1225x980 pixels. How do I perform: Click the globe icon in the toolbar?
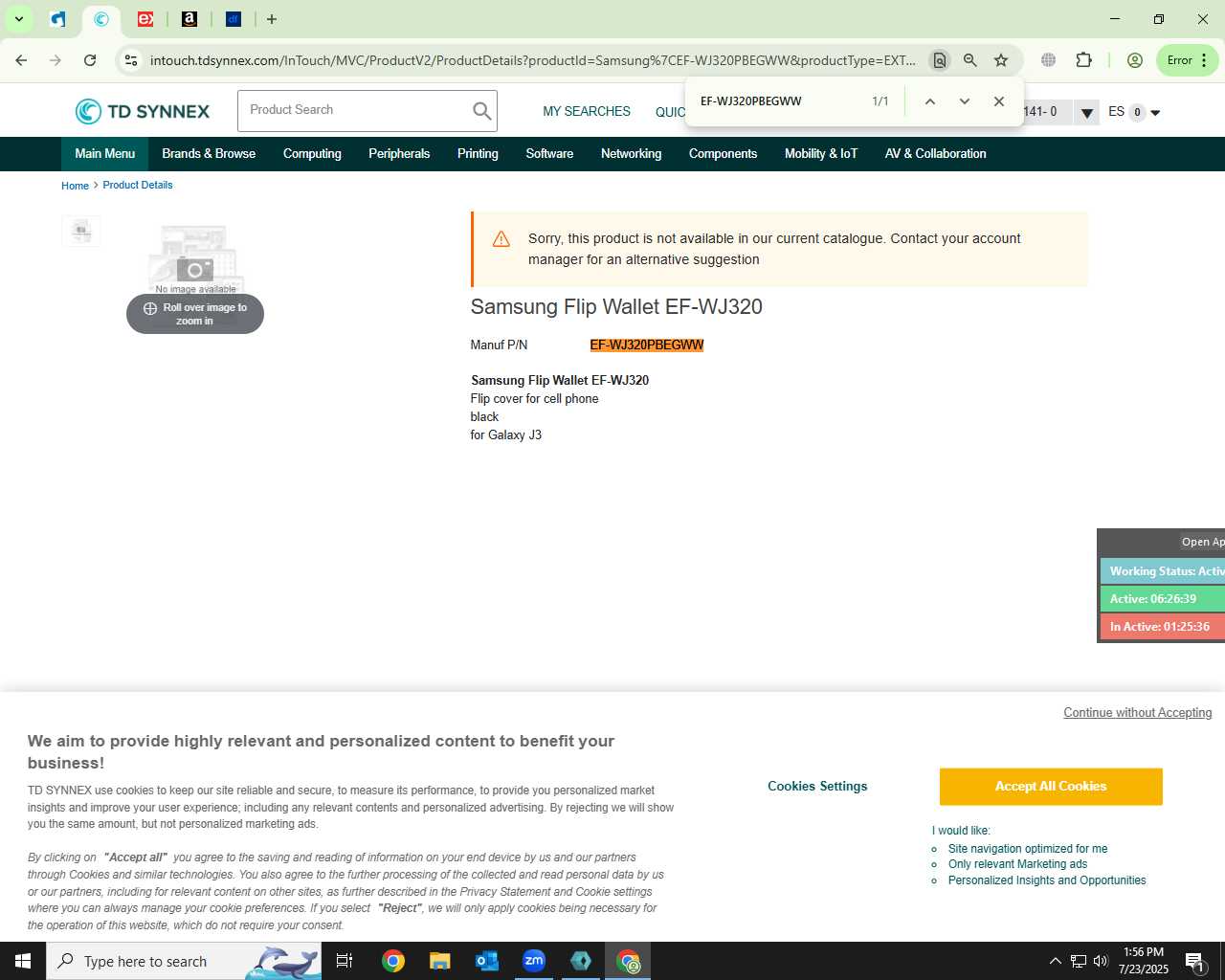(x=1049, y=60)
